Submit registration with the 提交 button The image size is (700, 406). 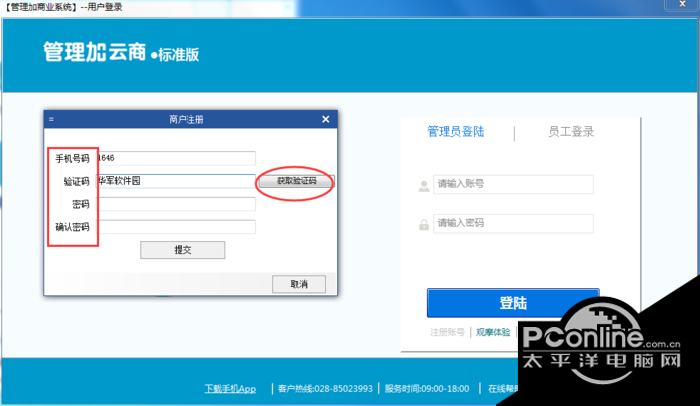183,250
